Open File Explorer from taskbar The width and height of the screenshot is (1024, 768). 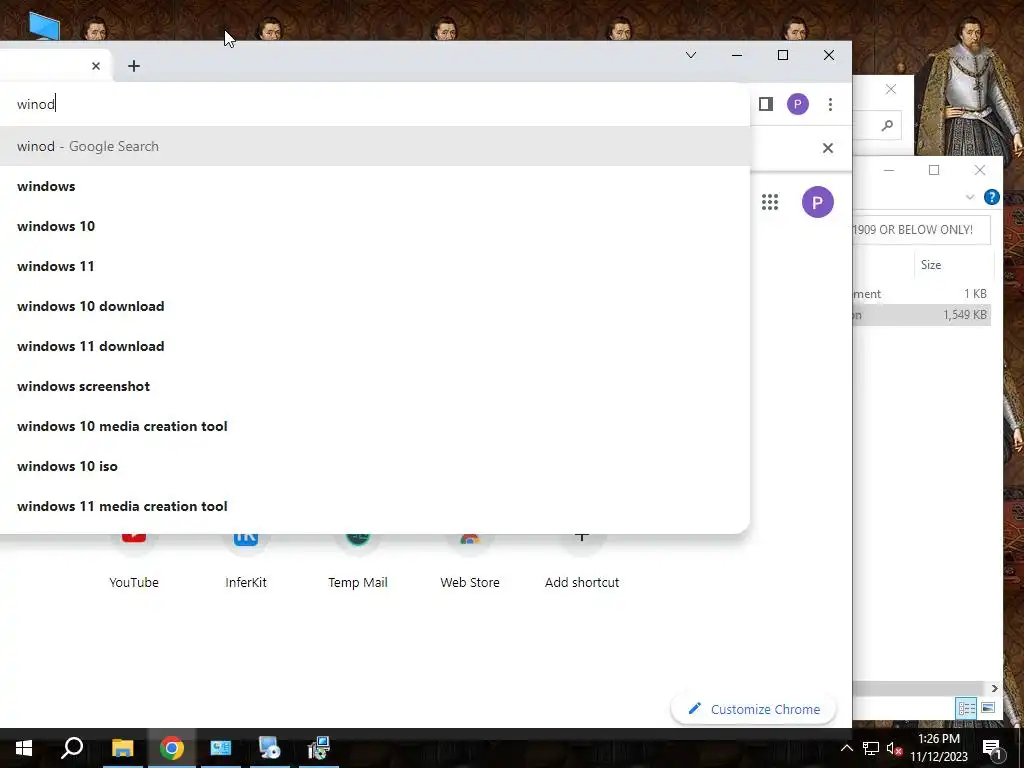(122, 748)
